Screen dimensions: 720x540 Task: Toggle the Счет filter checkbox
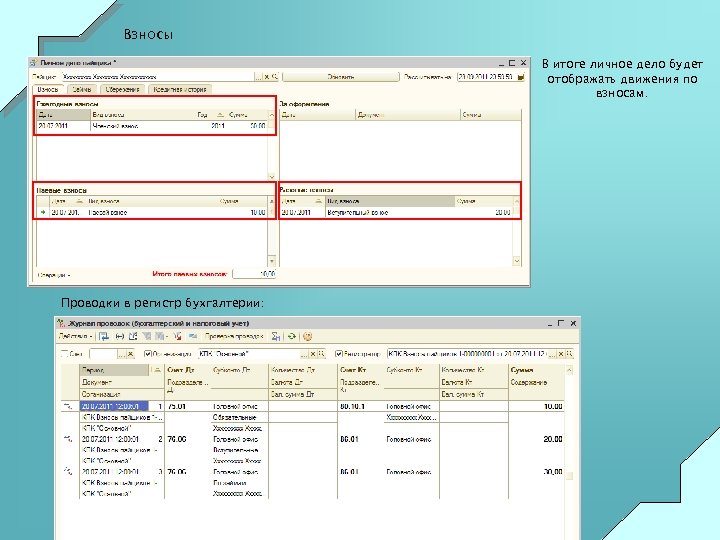(65, 354)
